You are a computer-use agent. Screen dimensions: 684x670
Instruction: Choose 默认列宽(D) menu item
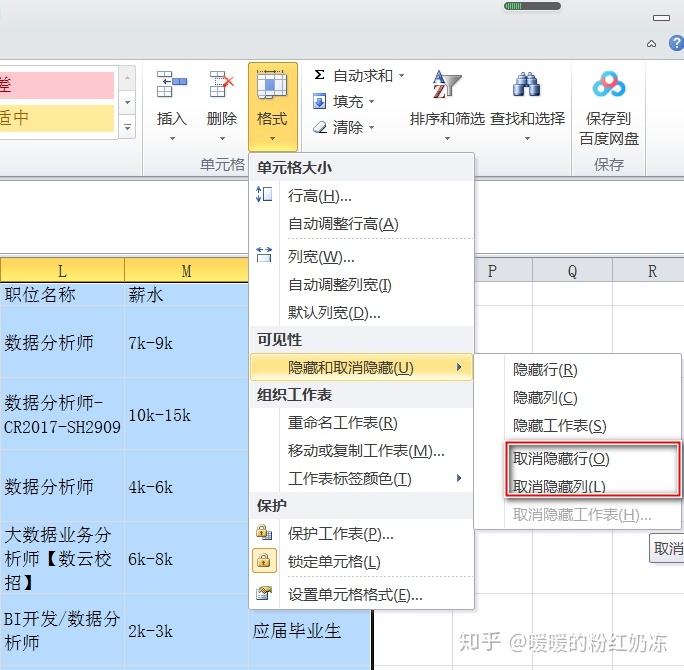point(361,312)
